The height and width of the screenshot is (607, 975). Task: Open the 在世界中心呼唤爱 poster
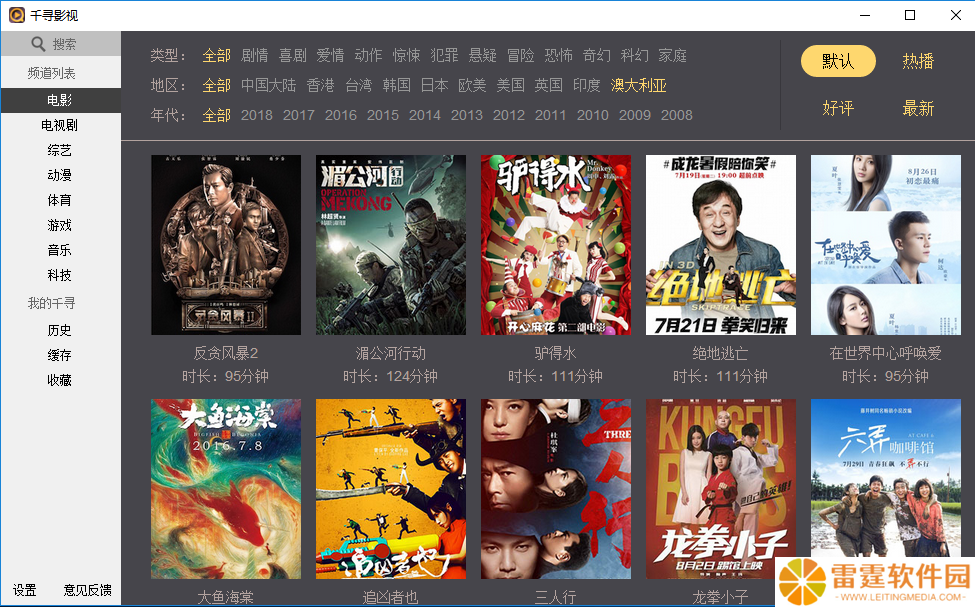pyautogui.click(x=885, y=245)
